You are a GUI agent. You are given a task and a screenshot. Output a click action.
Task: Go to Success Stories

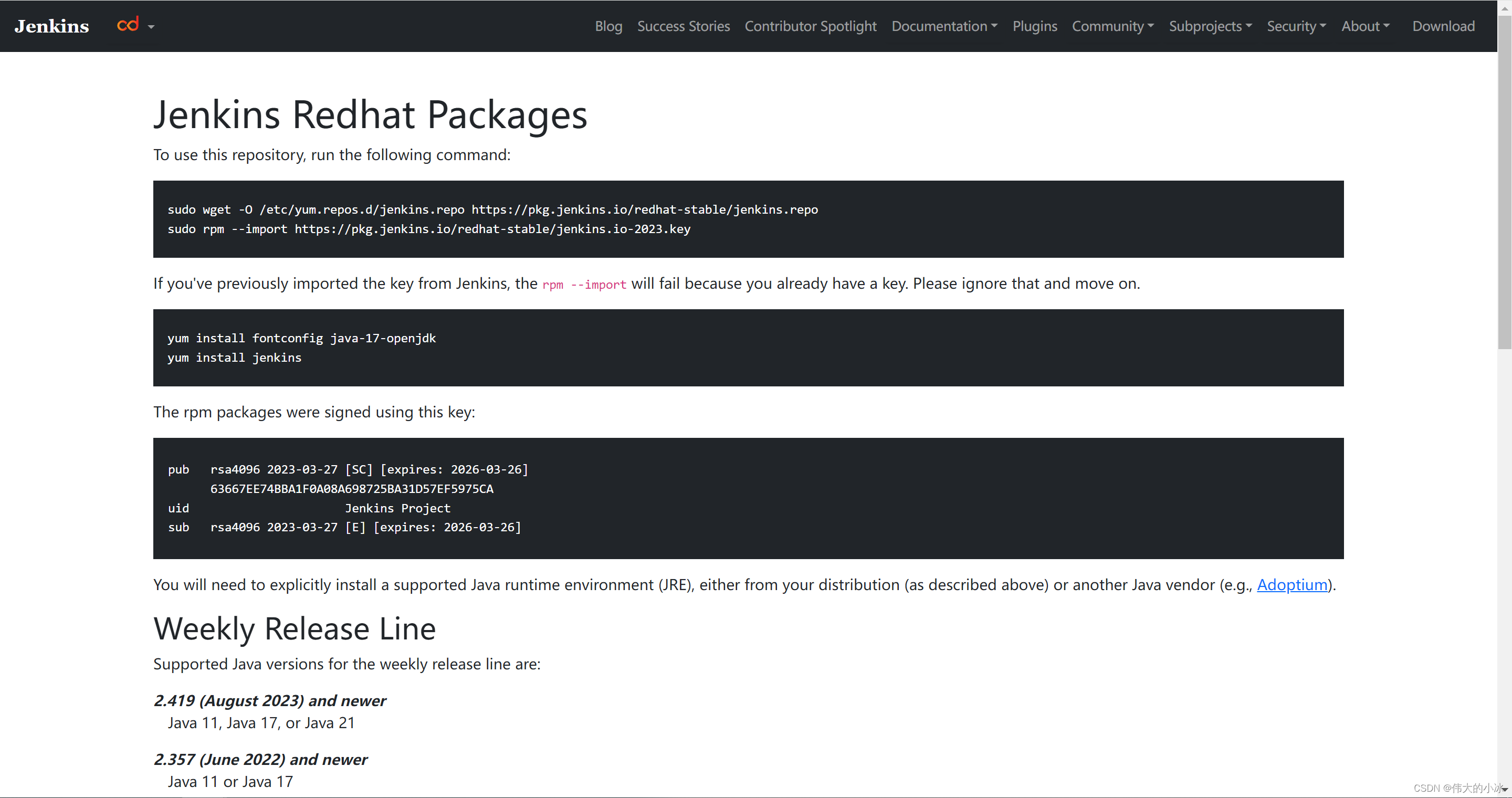tap(683, 26)
